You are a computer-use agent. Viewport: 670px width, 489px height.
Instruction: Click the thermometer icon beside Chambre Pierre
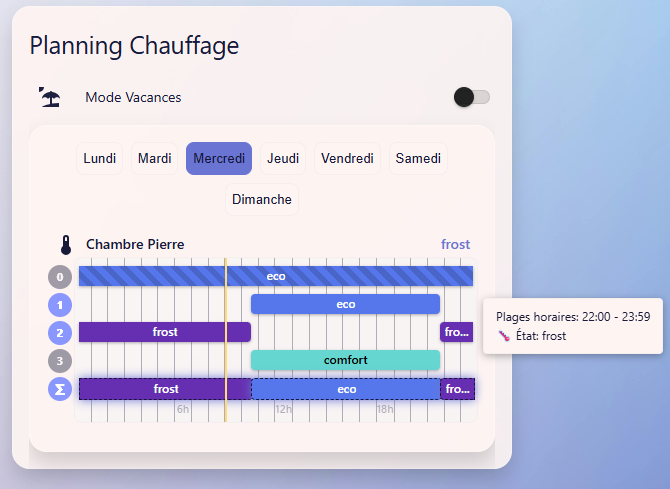click(65, 245)
